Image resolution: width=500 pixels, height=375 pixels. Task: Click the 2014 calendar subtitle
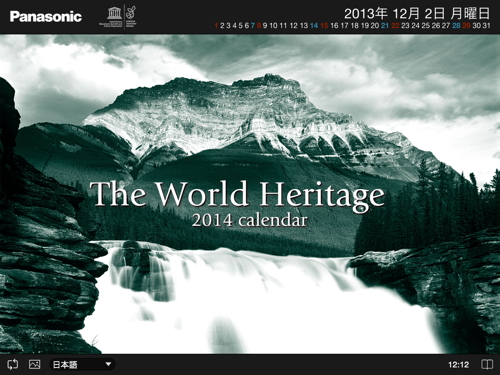249,220
